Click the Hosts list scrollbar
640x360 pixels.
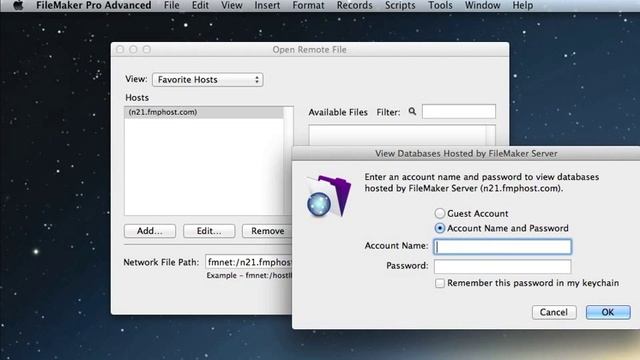pyautogui.click(x=288, y=161)
